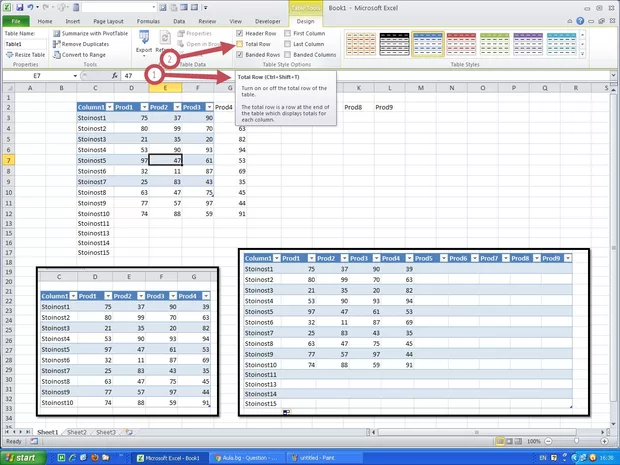Open the Prod1 column filter dropdown
The image size is (620, 465).
pos(141,108)
